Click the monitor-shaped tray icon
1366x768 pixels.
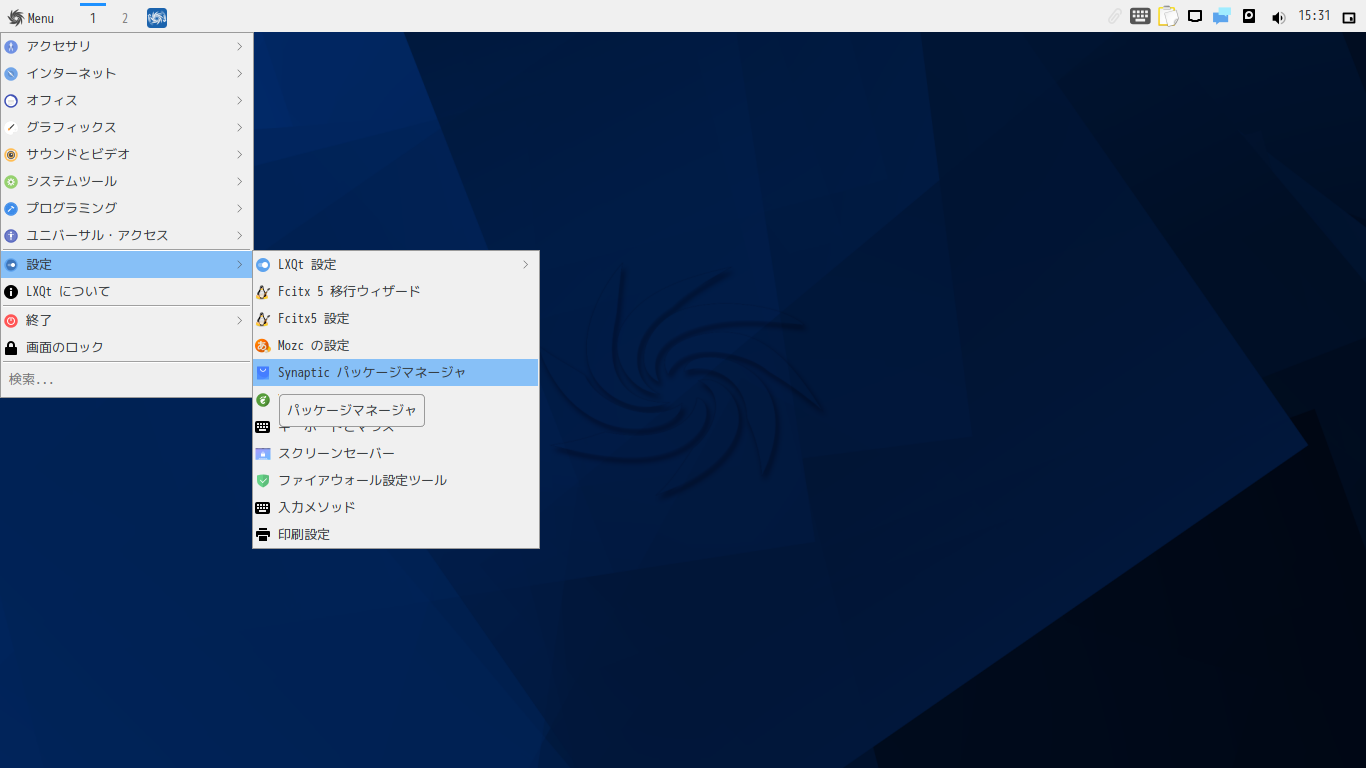coord(1195,16)
